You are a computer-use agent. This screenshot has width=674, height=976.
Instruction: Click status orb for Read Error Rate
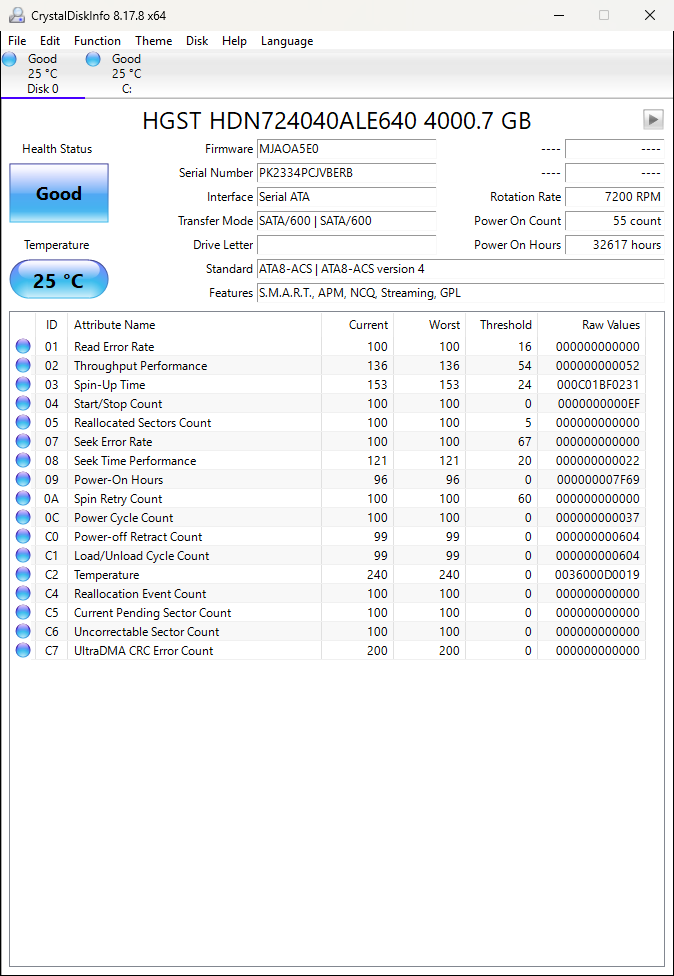[23, 347]
